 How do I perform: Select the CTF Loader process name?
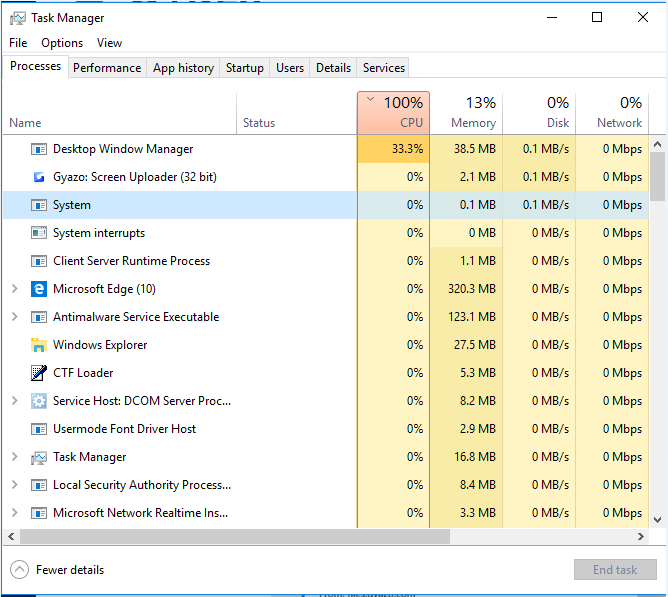[83, 373]
